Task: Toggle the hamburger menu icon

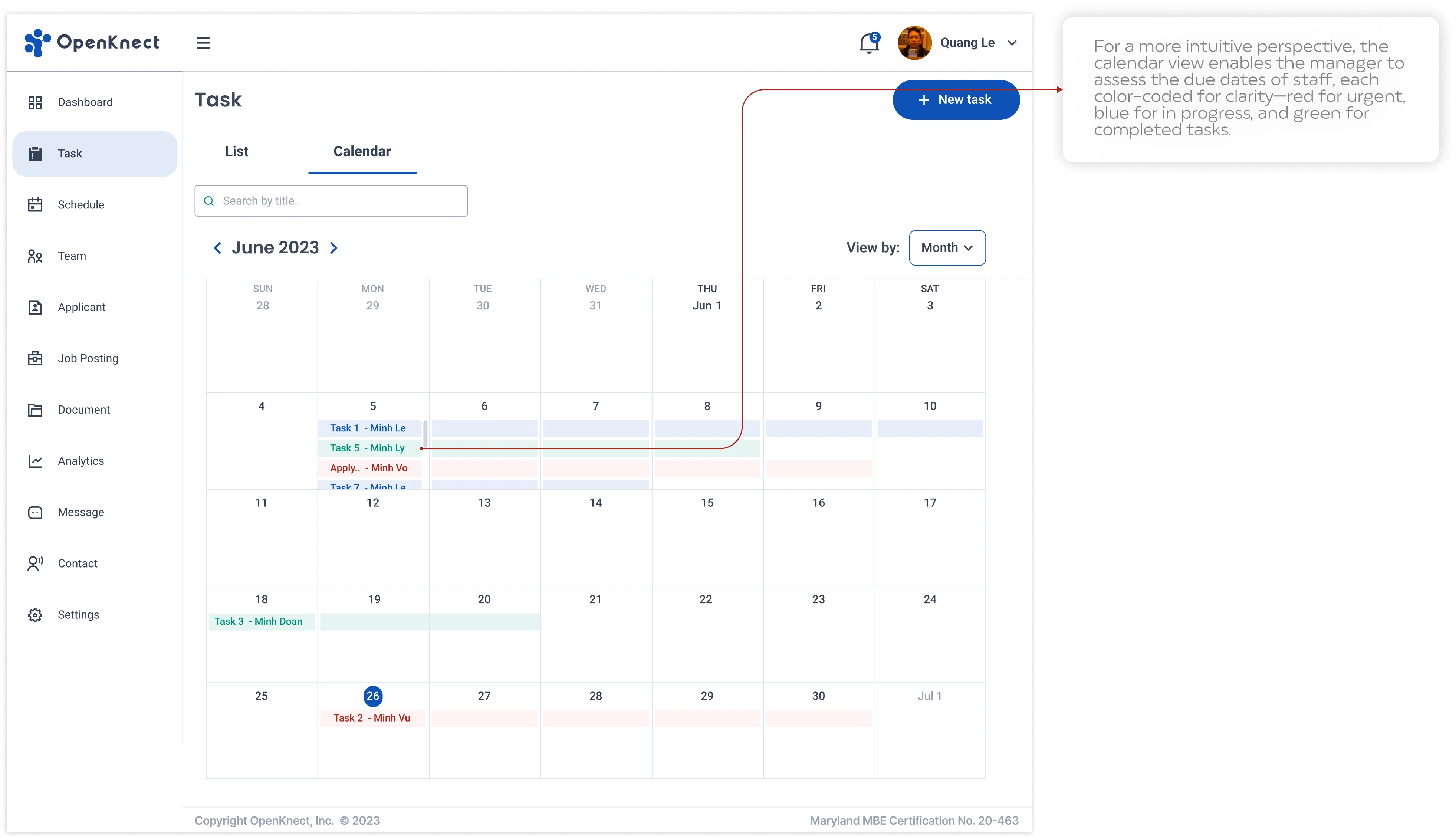Action: tap(203, 43)
